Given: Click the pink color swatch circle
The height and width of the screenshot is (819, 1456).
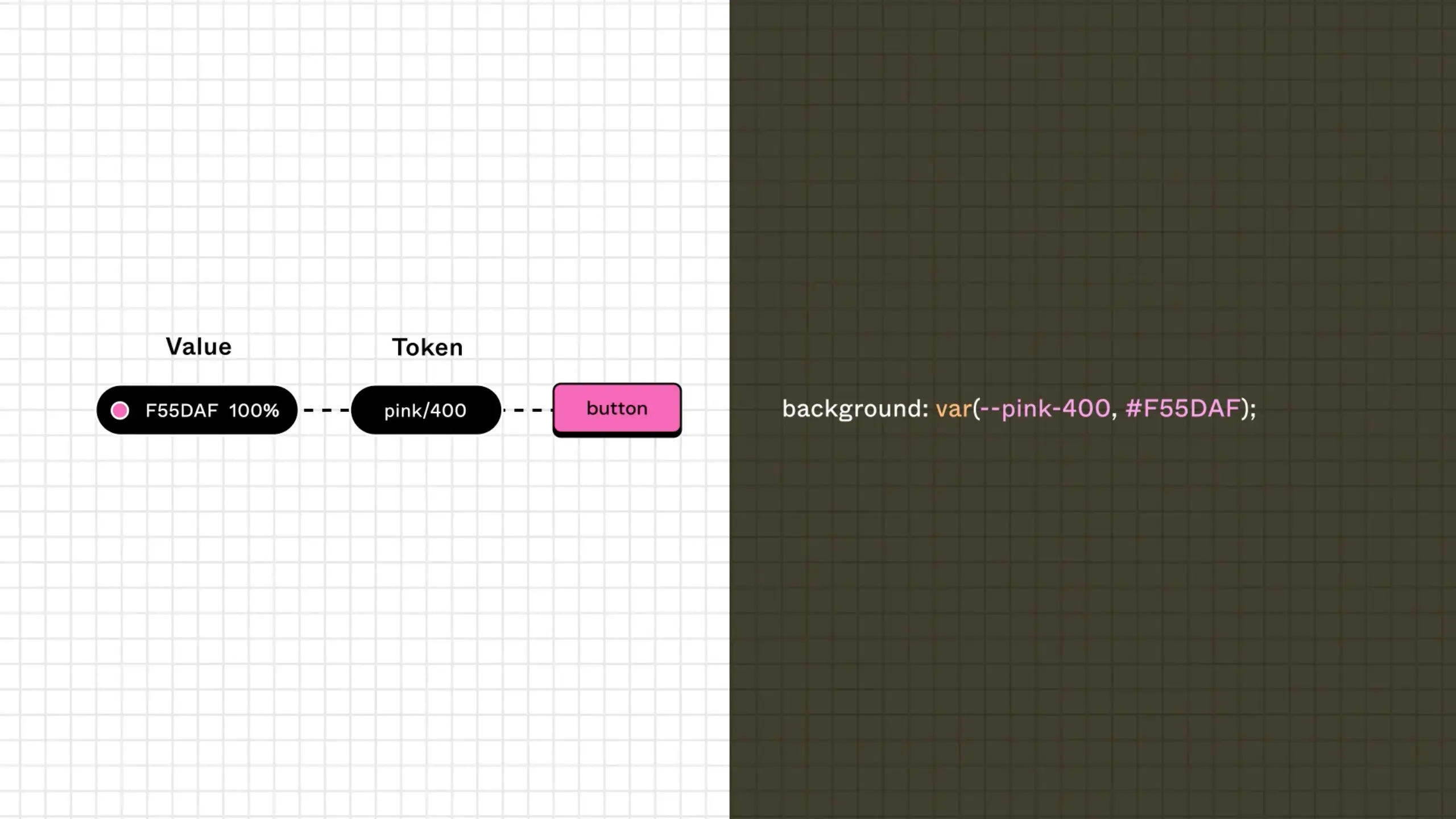Looking at the screenshot, I should pyautogui.click(x=119, y=410).
